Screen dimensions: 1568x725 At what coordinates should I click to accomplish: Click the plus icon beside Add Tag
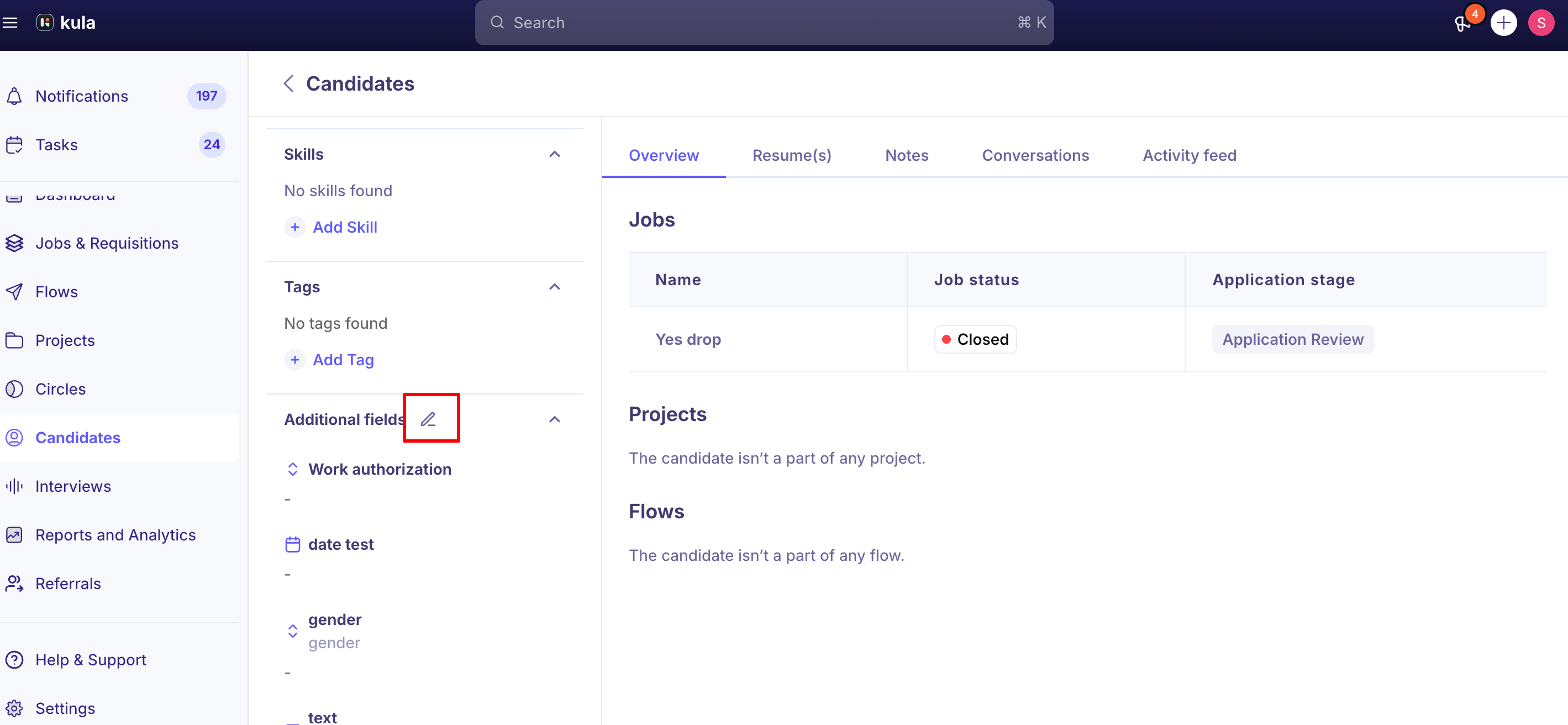tap(294, 360)
